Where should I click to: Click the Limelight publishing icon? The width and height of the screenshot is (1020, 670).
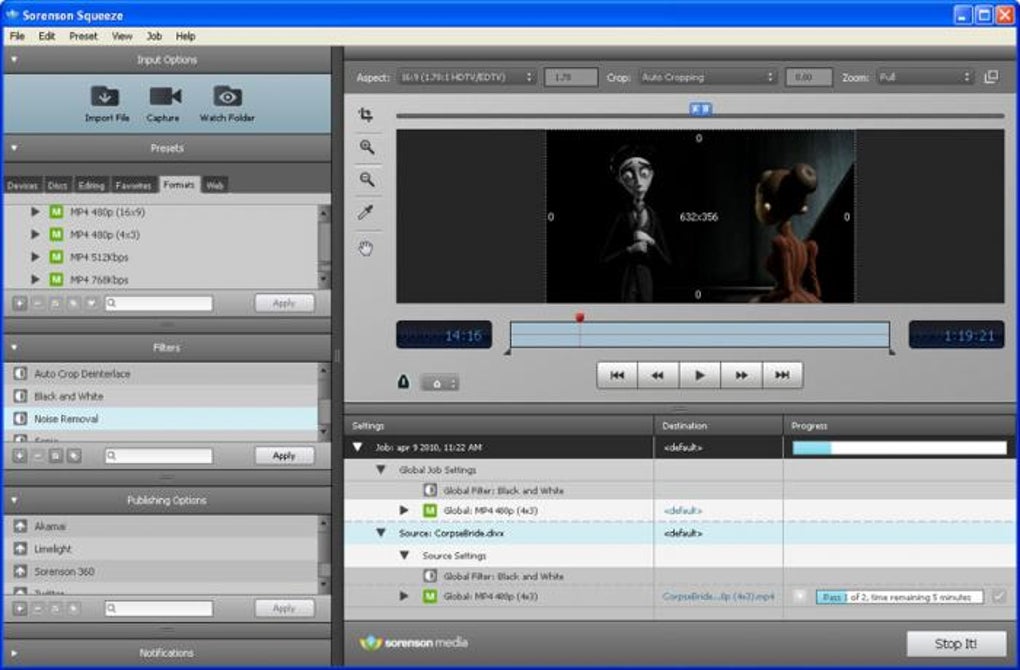[20, 548]
